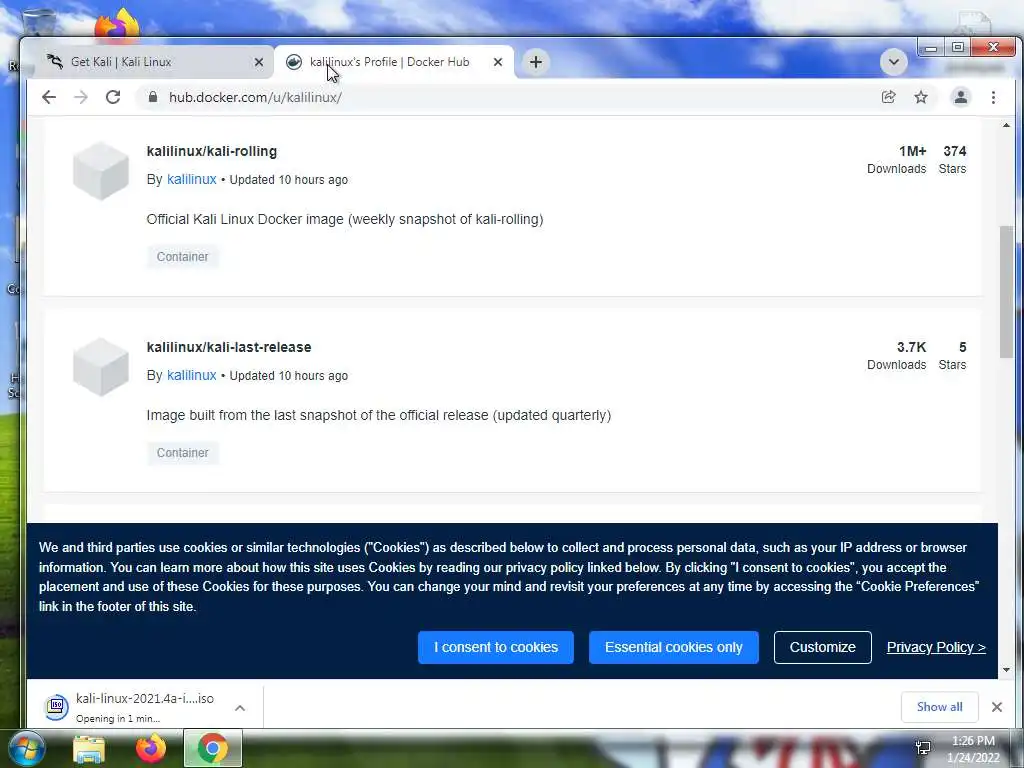Viewport: 1024px width, 768px height.
Task: Click the scrollbar down arrow
Action: pos(1006,670)
